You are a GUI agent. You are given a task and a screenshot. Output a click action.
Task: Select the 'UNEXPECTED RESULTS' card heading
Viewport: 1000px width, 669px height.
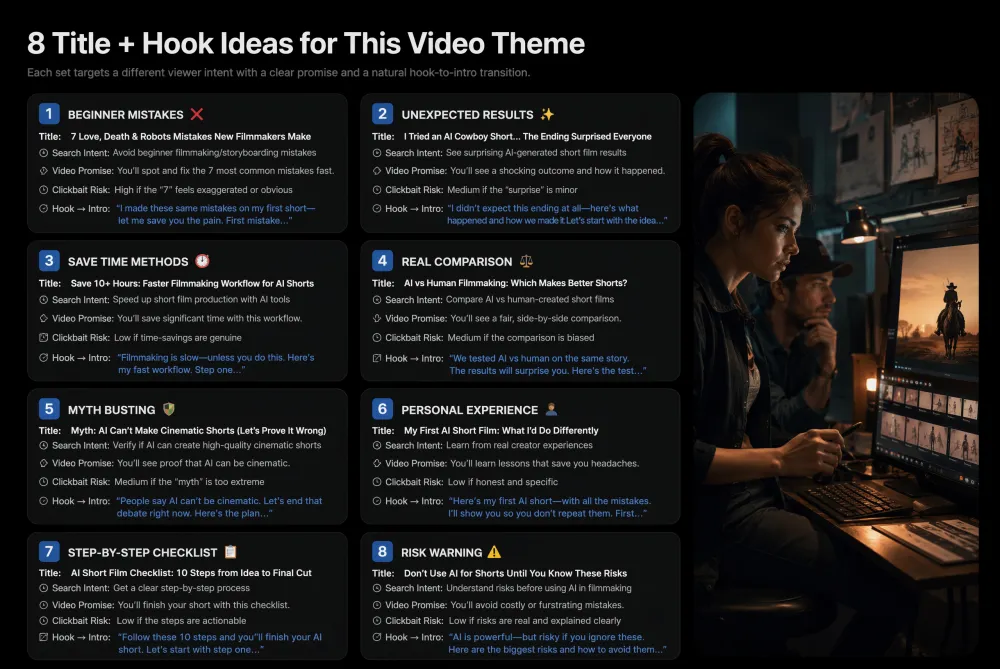tap(467, 115)
